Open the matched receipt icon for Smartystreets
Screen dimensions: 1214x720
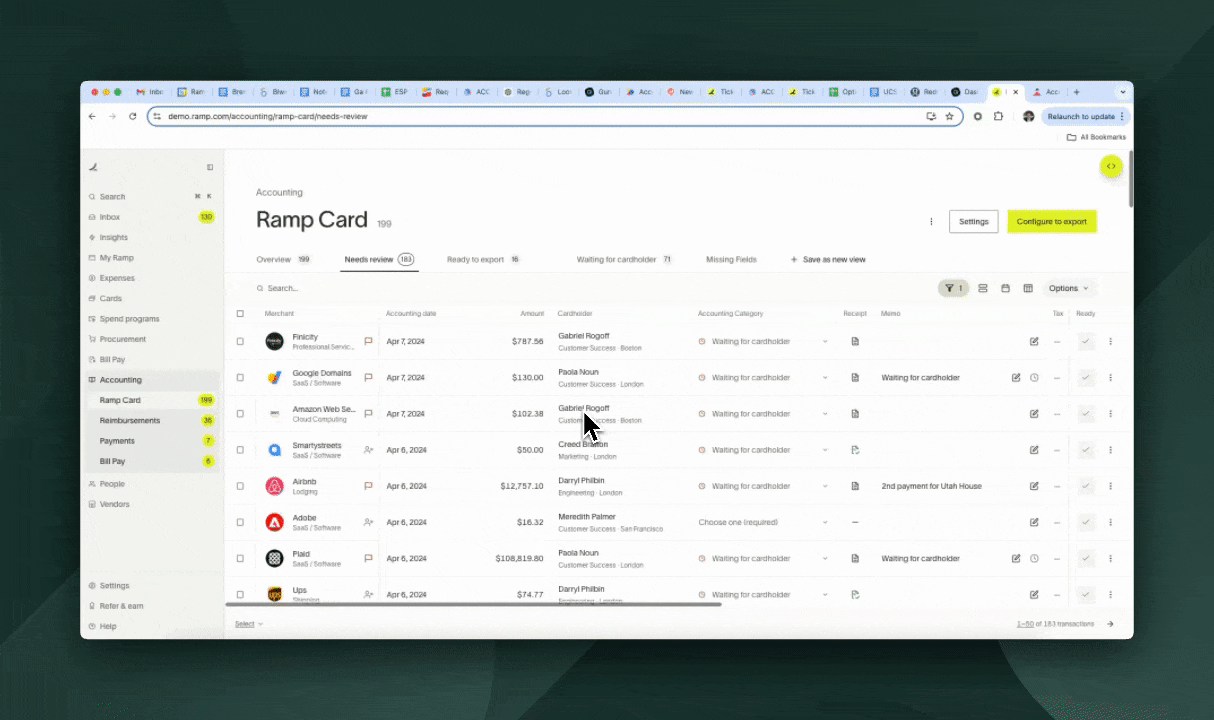[855, 450]
